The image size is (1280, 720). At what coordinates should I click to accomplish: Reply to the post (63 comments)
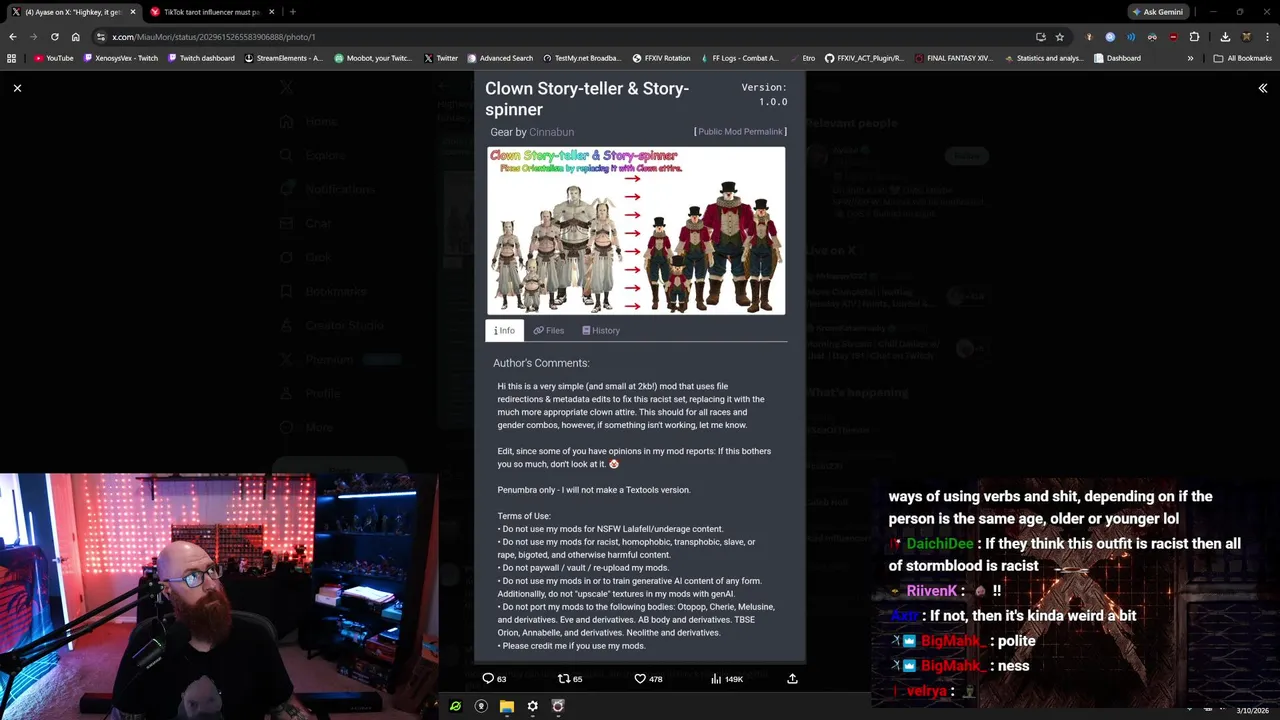point(494,679)
